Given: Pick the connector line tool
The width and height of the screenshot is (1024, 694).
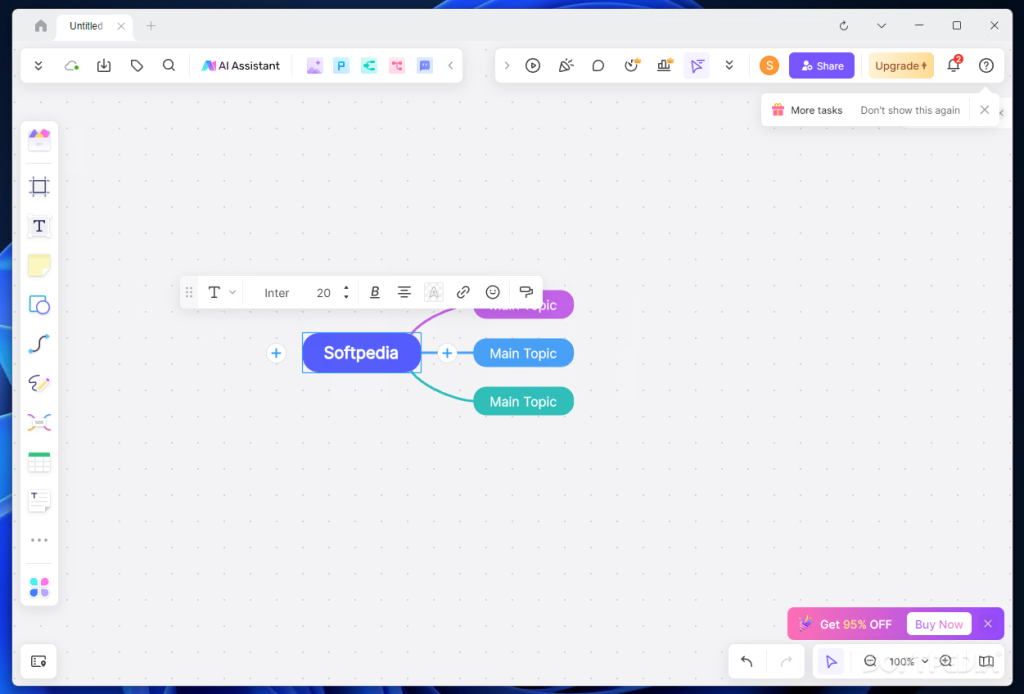Looking at the screenshot, I should 39,344.
